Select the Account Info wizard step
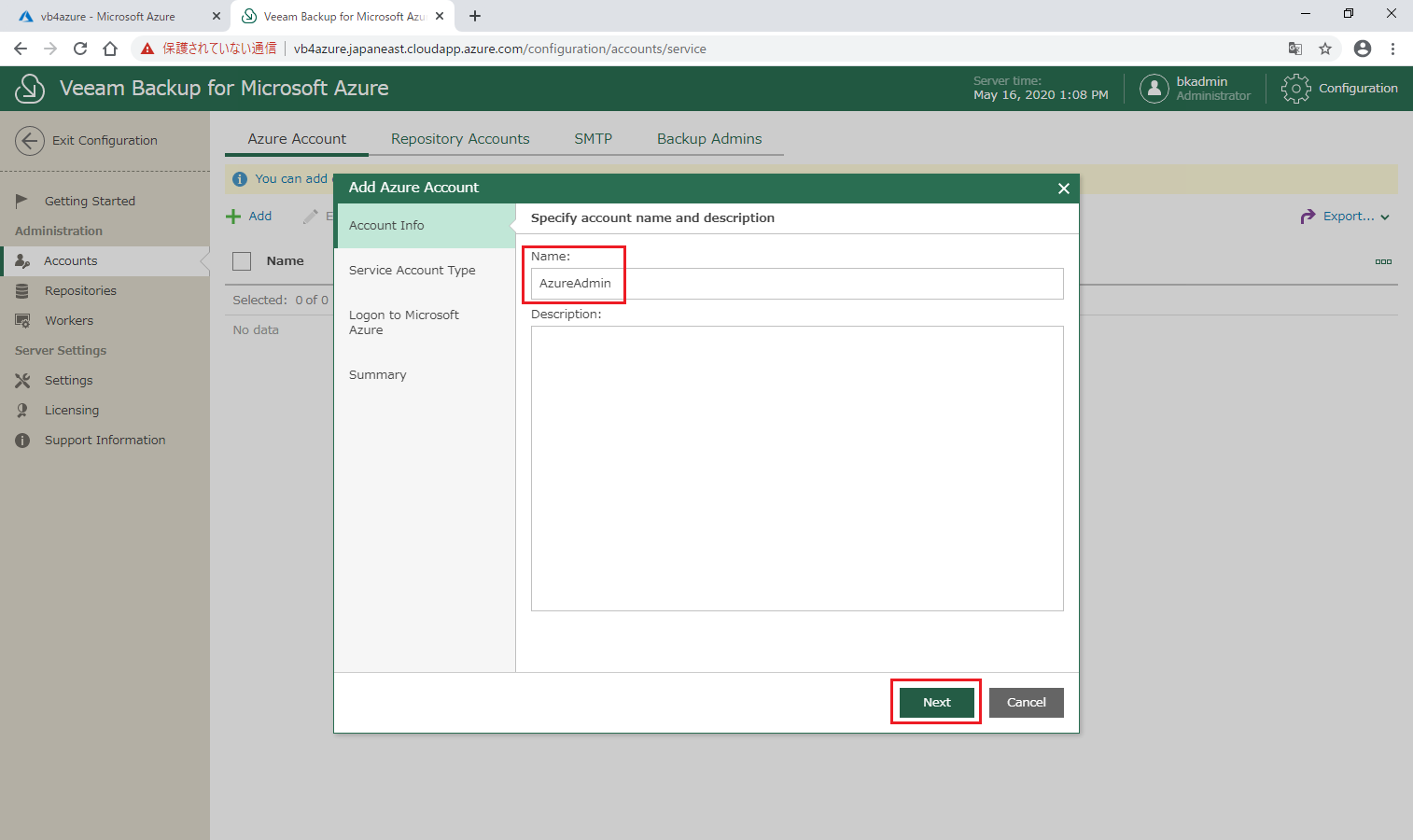Screen dimensions: 1413x840 point(425,226)
